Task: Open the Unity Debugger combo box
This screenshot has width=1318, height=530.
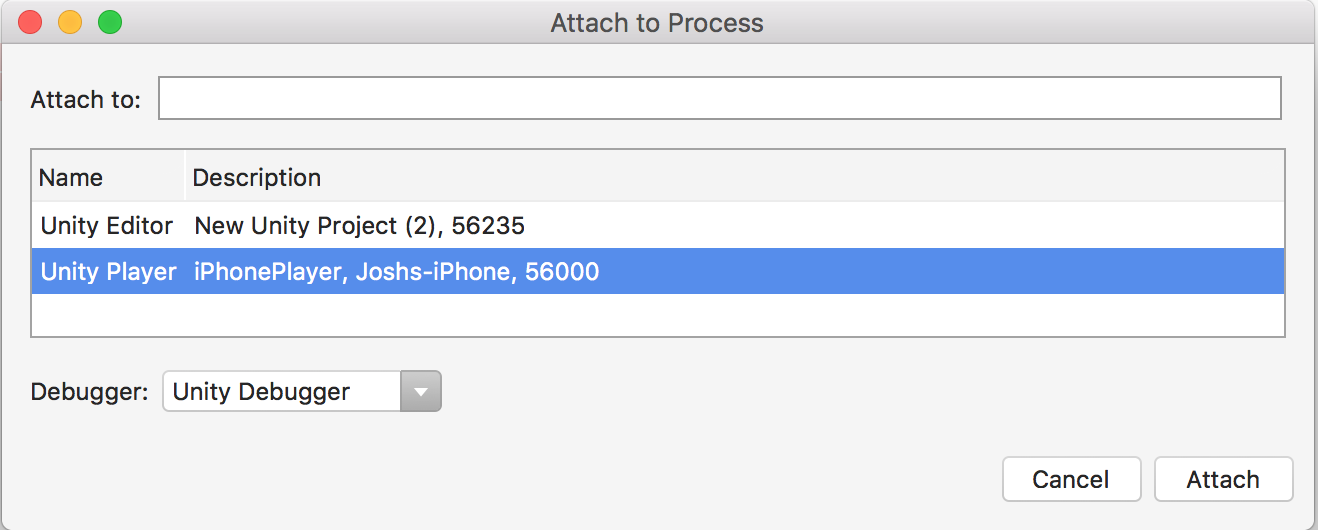Action: click(282, 392)
